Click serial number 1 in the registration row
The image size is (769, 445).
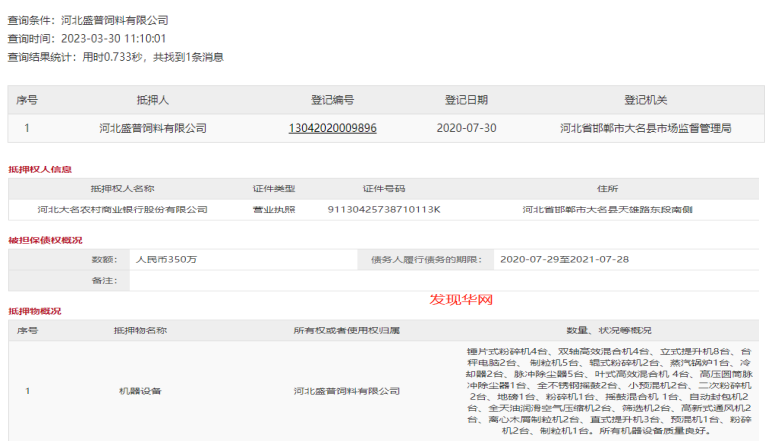[x=27, y=128]
